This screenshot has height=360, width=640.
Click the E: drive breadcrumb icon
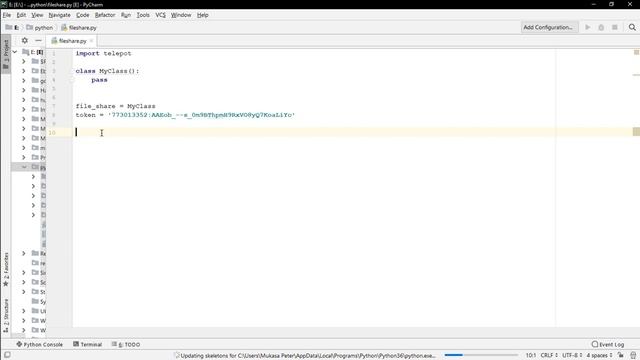(9, 27)
